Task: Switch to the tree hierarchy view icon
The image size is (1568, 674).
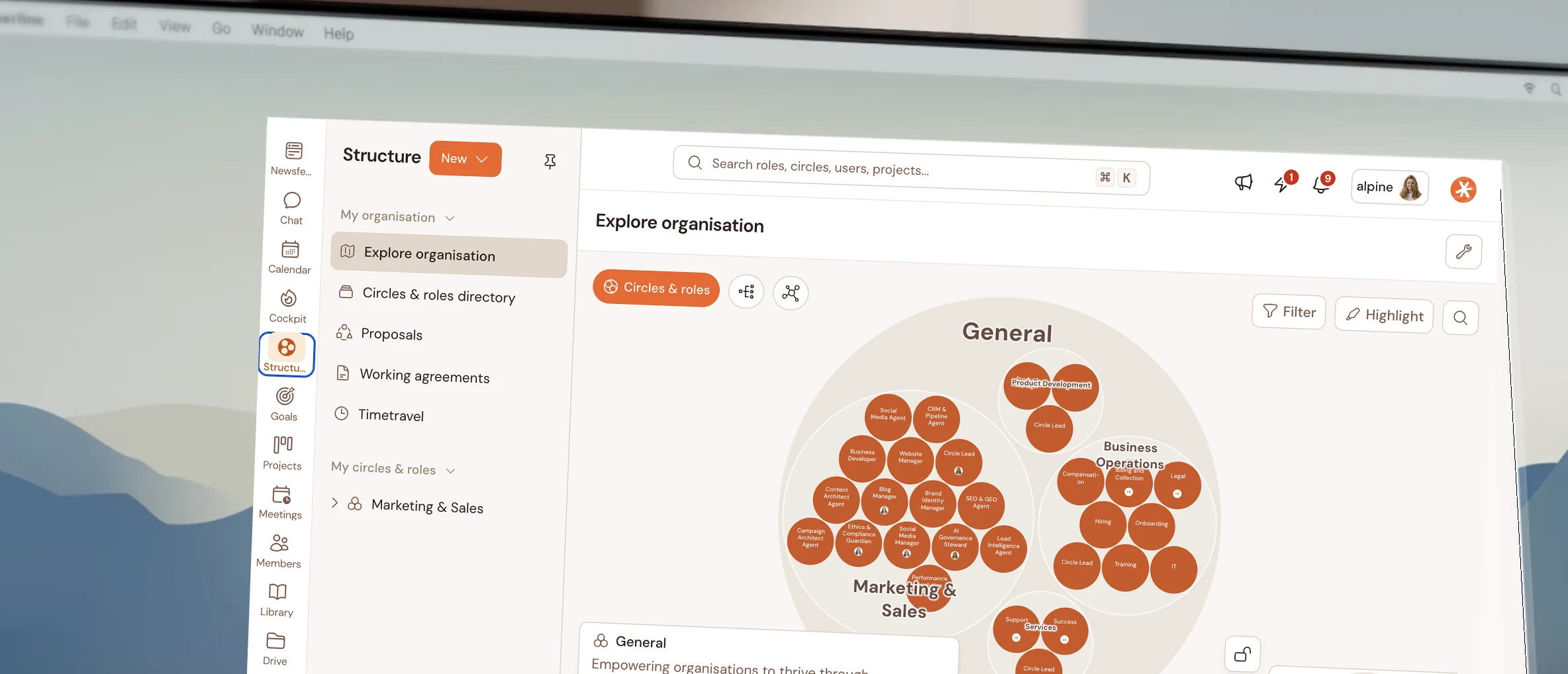Action: (746, 291)
